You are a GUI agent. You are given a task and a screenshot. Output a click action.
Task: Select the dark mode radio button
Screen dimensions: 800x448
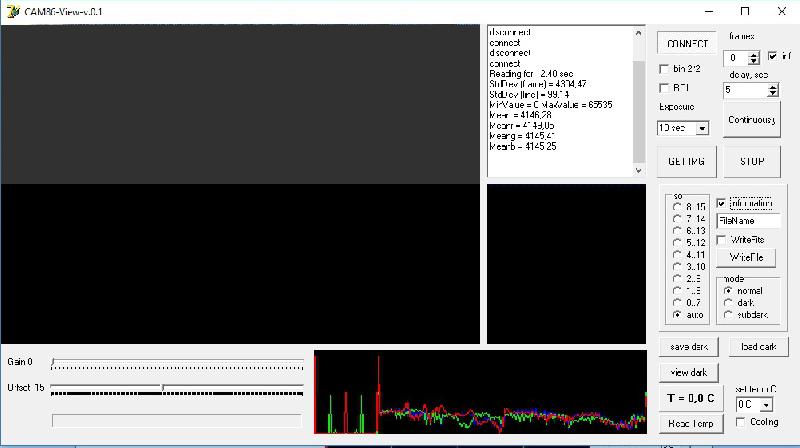(x=728, y=303)
